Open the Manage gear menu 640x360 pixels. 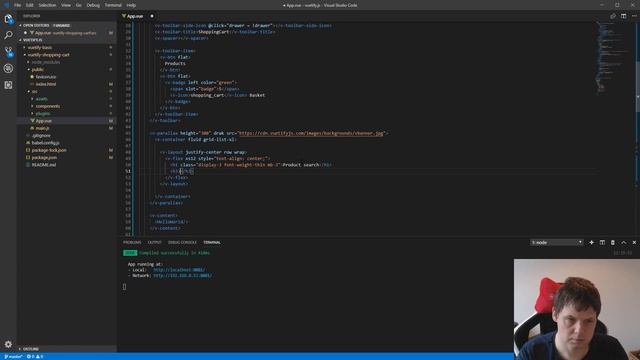click(8, 344)
